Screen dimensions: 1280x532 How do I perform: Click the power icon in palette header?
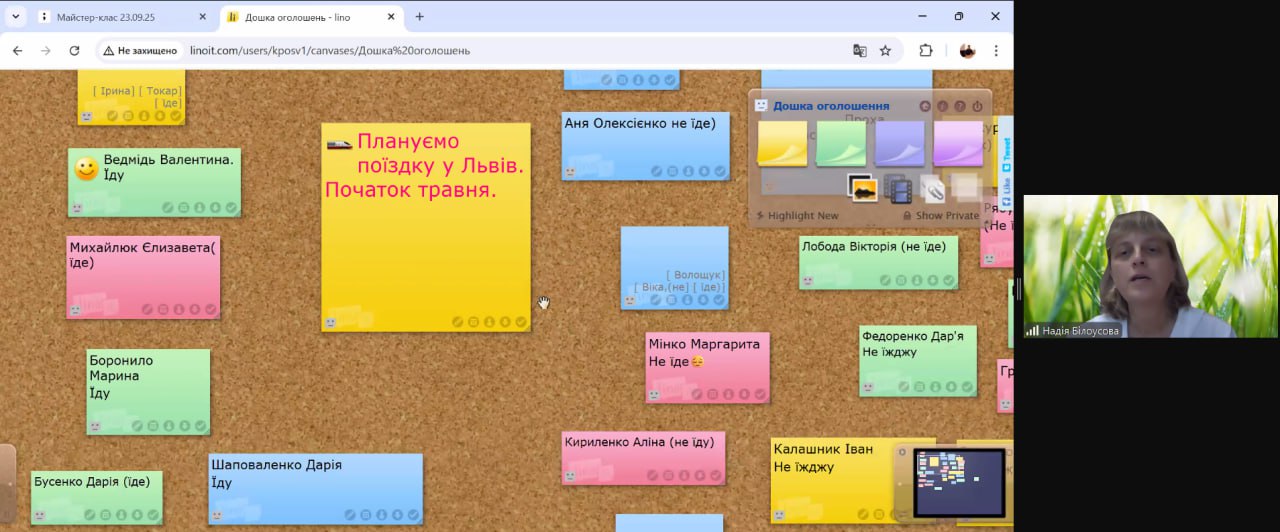coord(977,106)
